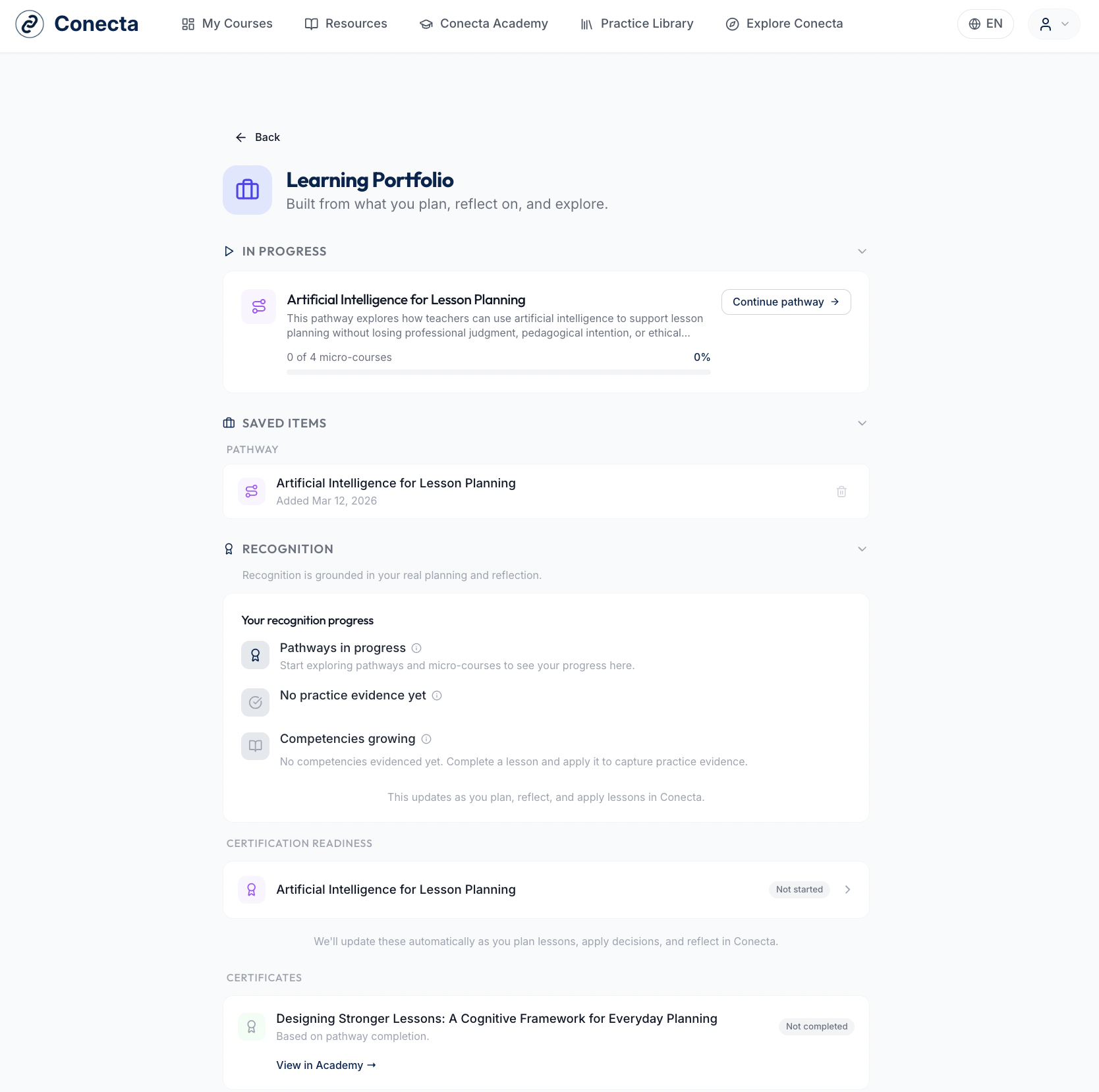This screenshot has width=1099, height=1092.
Task: Toggle the info indicator for Competencies growing
Action: coord(426,739)
